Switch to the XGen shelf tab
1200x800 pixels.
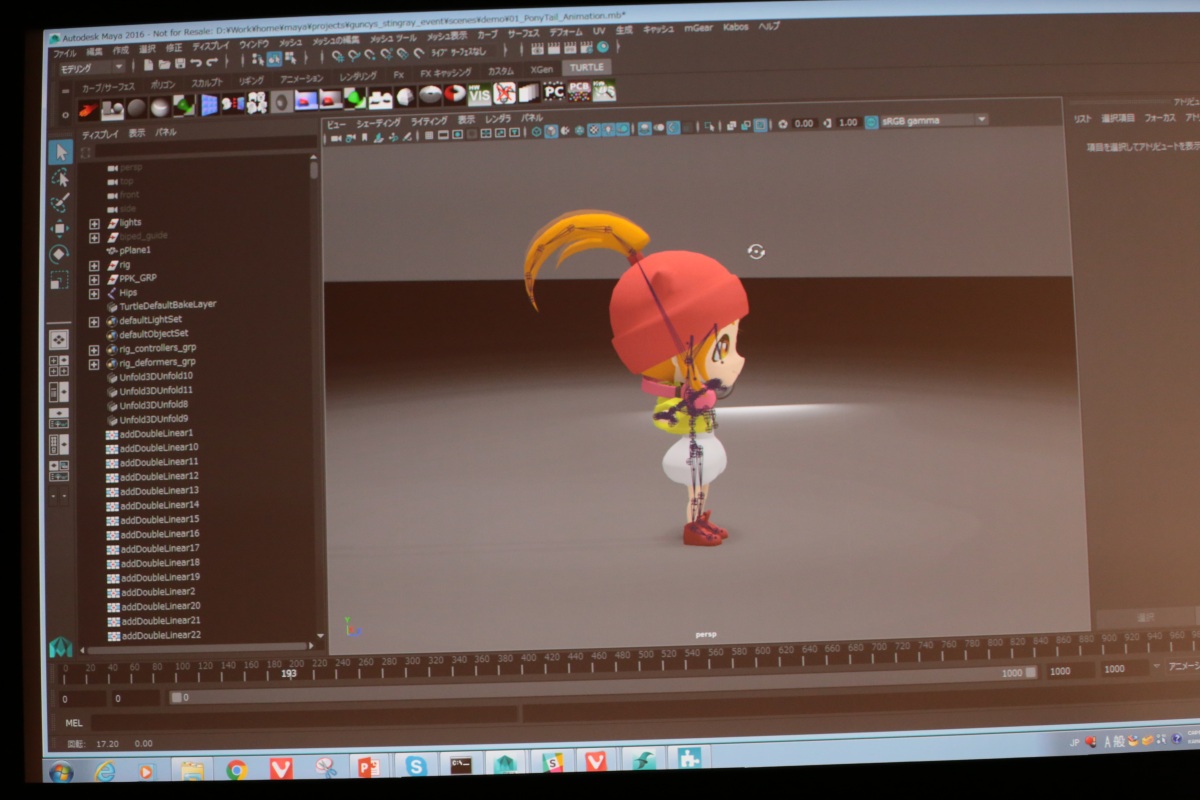pos(541,69)
